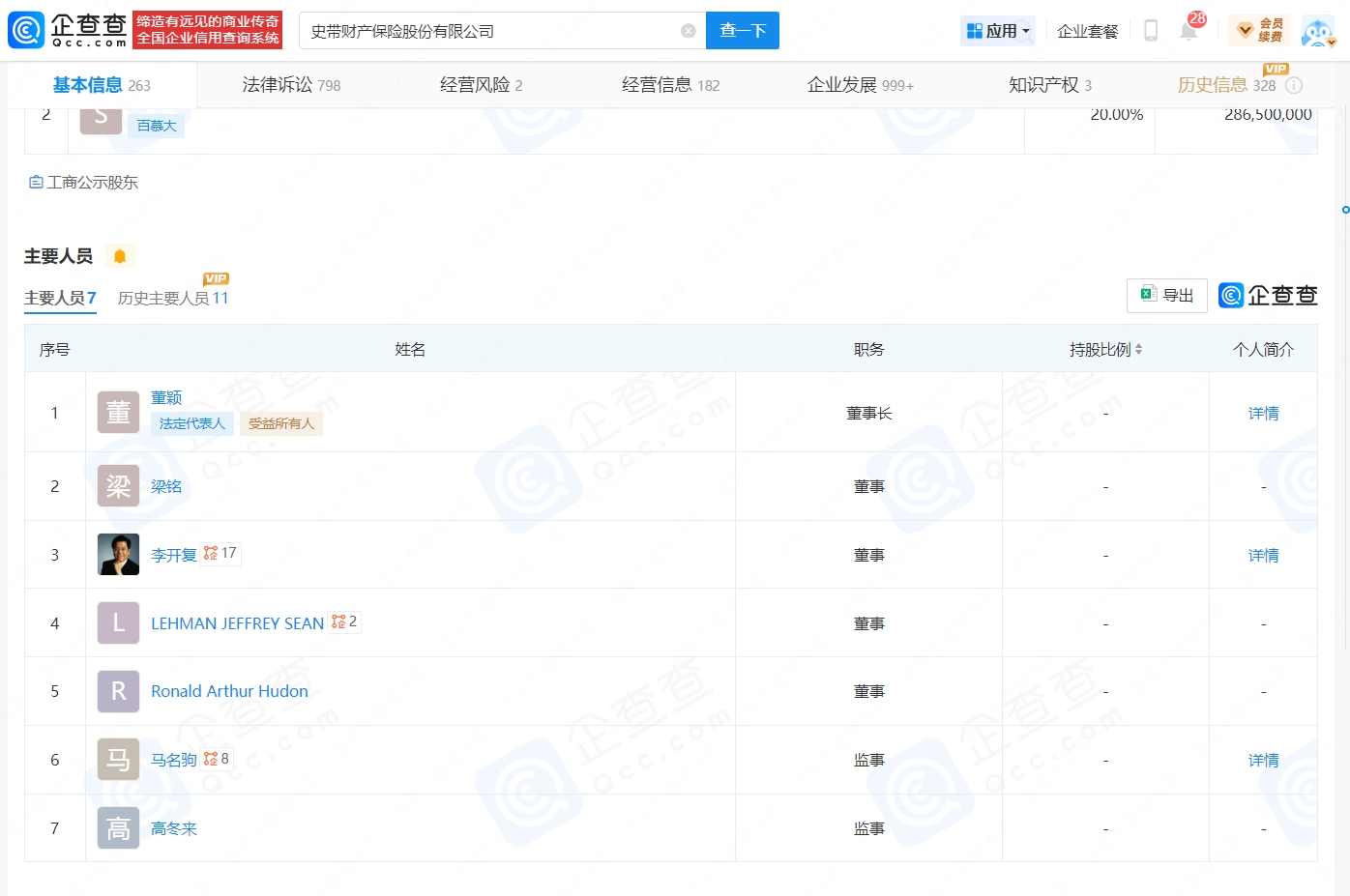
Task: Click the mobile phone icon in header
Action: 1151,31
